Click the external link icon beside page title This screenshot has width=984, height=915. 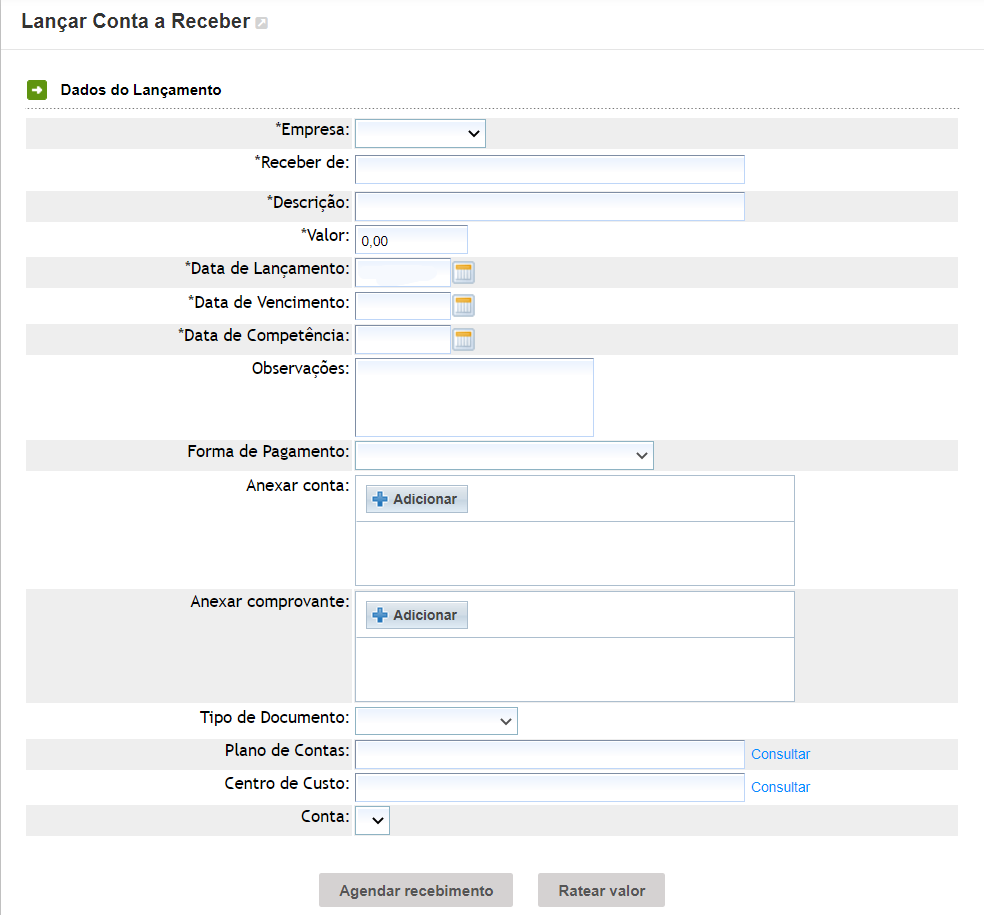[x=262, y=23]
